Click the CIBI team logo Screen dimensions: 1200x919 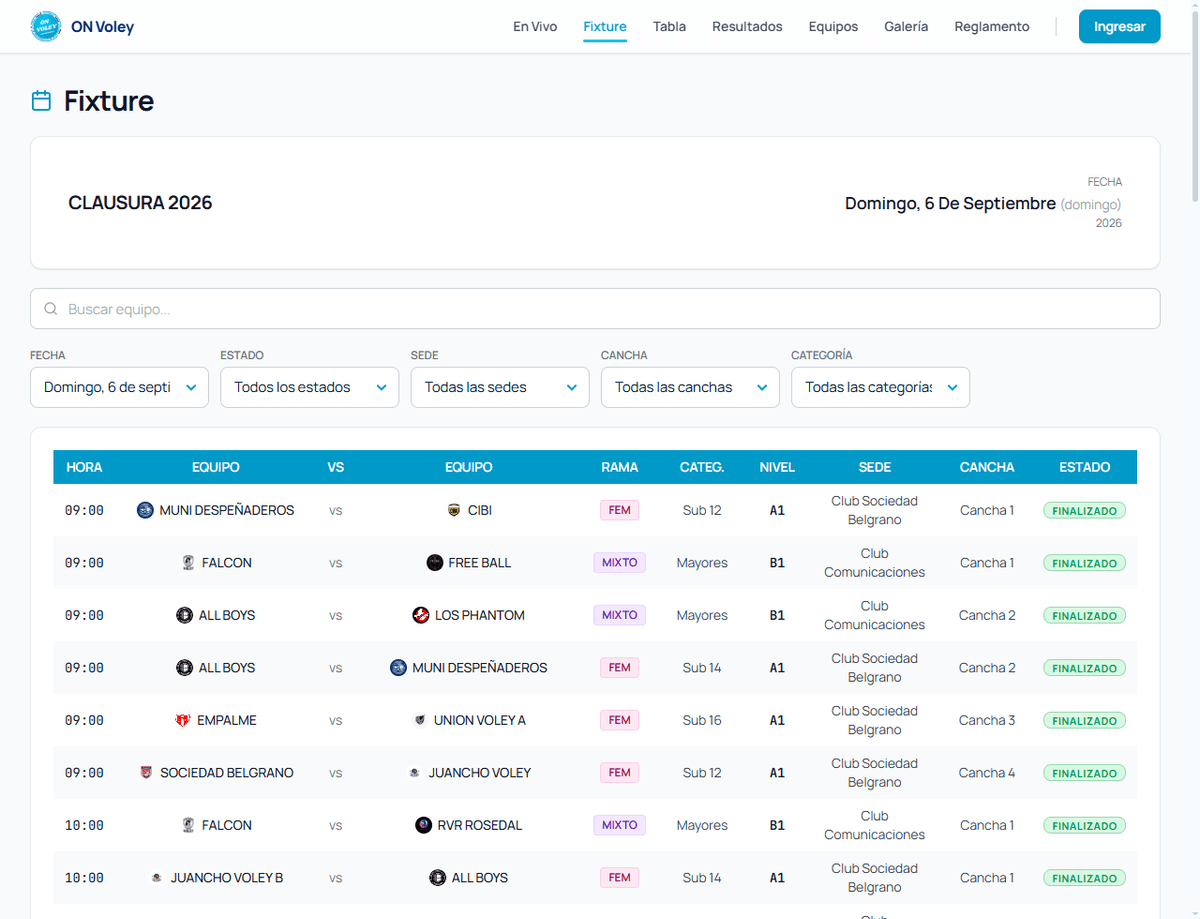pos(454,510)
